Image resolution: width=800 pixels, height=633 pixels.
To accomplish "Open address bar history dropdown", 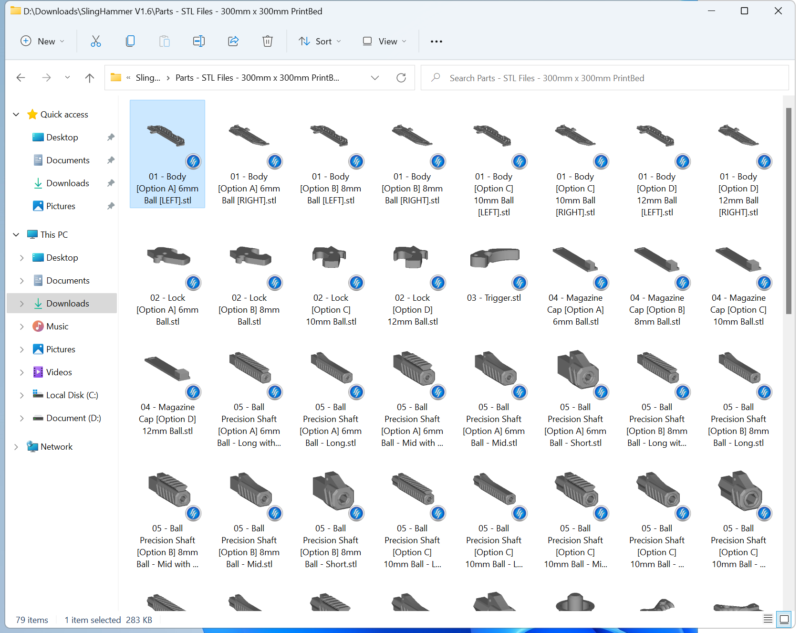I will point(375,78).
